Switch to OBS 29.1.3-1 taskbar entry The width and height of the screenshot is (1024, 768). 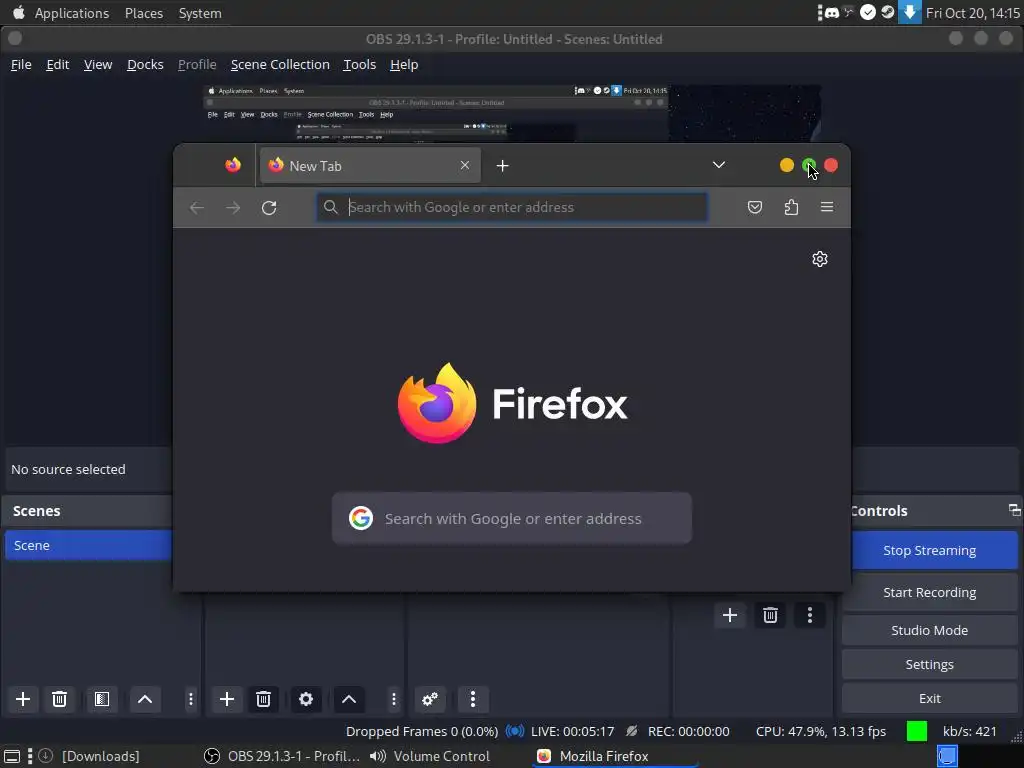pyautogui.click(x=282, y=756)
